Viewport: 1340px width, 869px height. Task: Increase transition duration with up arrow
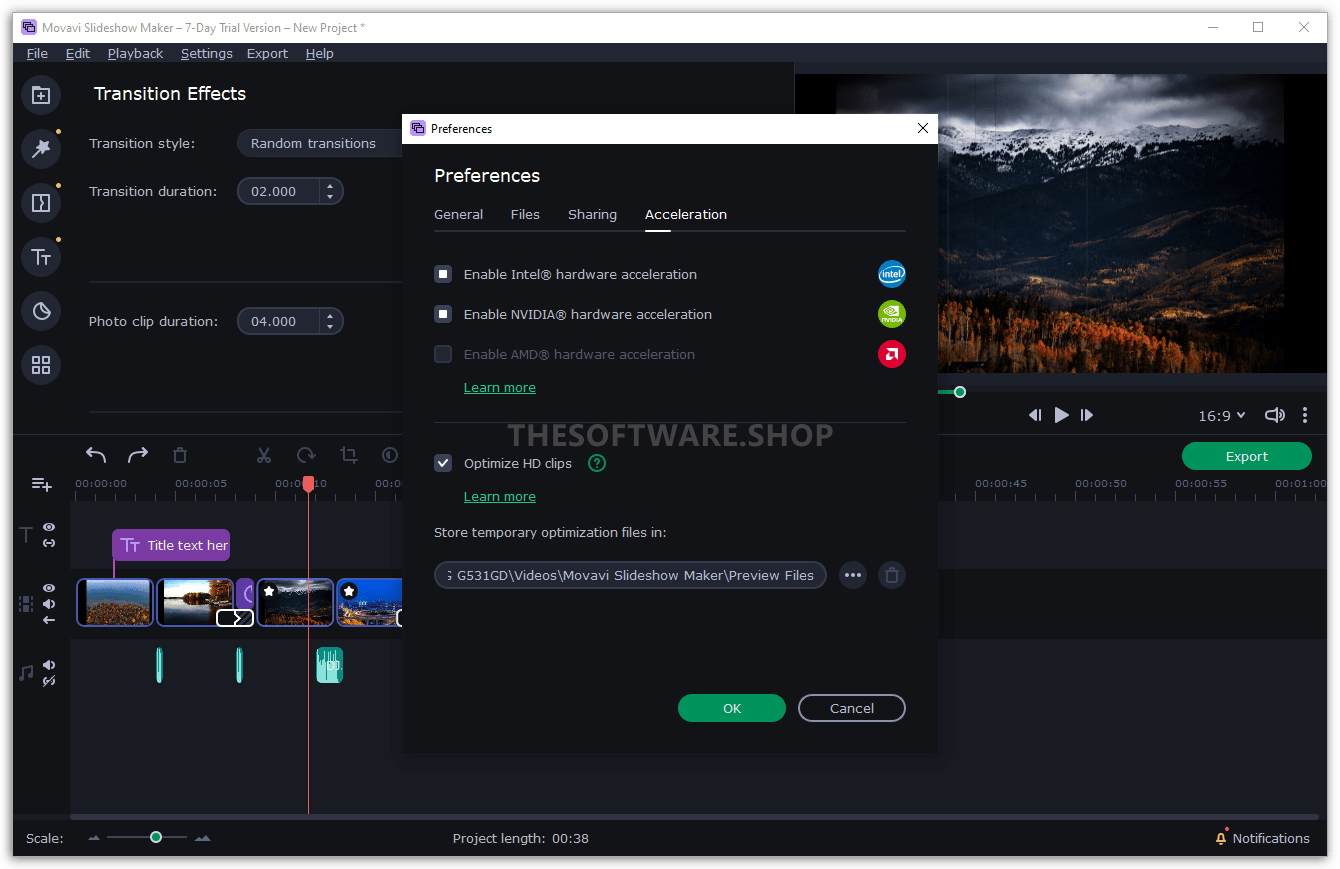click(330, 186)
